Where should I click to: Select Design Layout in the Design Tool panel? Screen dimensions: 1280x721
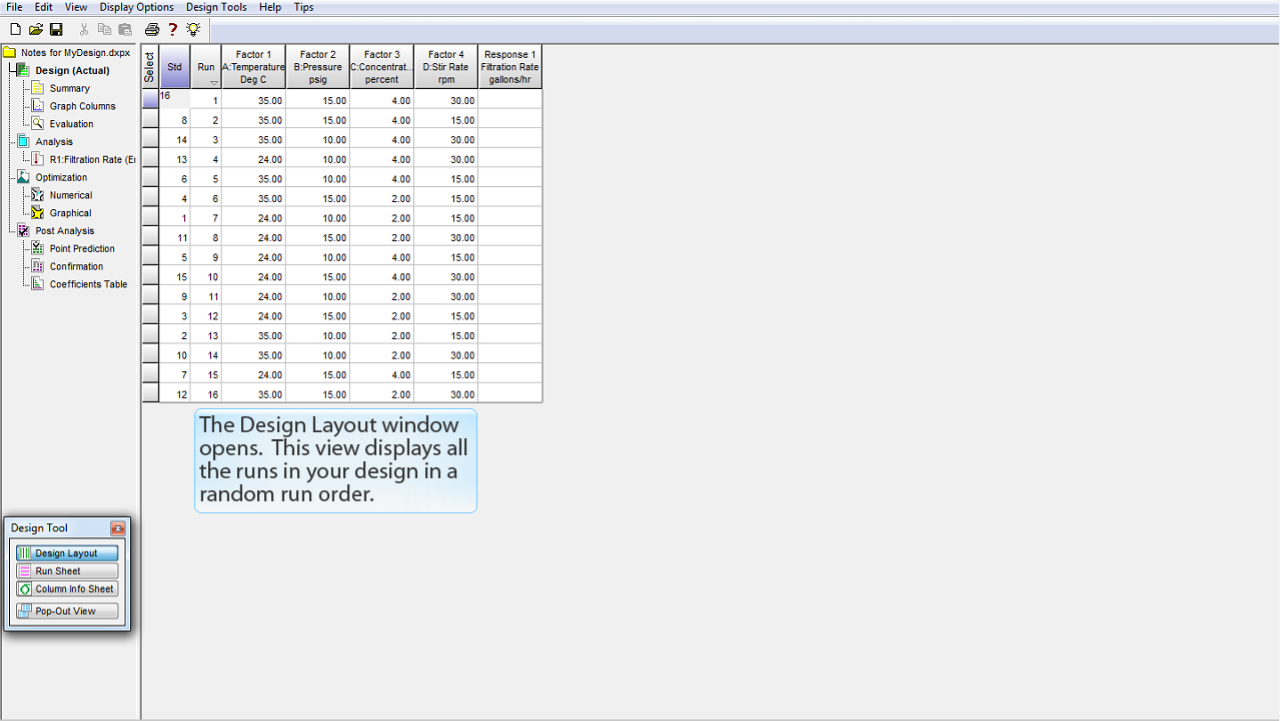point(67,553)
